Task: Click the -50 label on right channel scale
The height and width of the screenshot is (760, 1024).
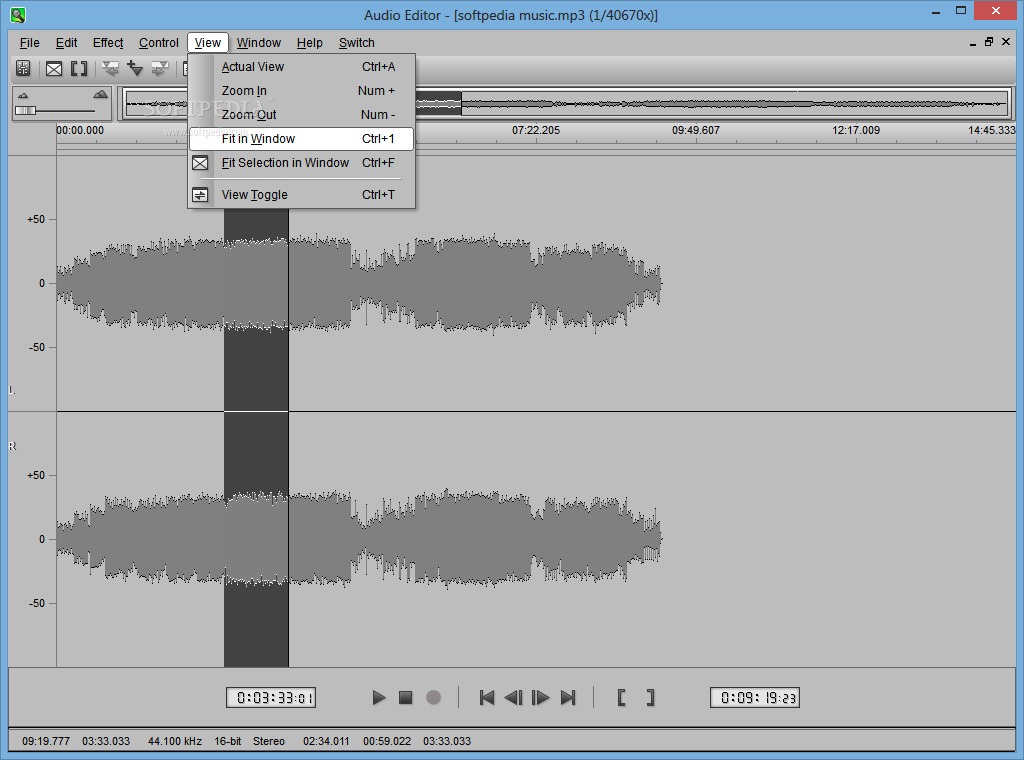Action: point(37,603)
